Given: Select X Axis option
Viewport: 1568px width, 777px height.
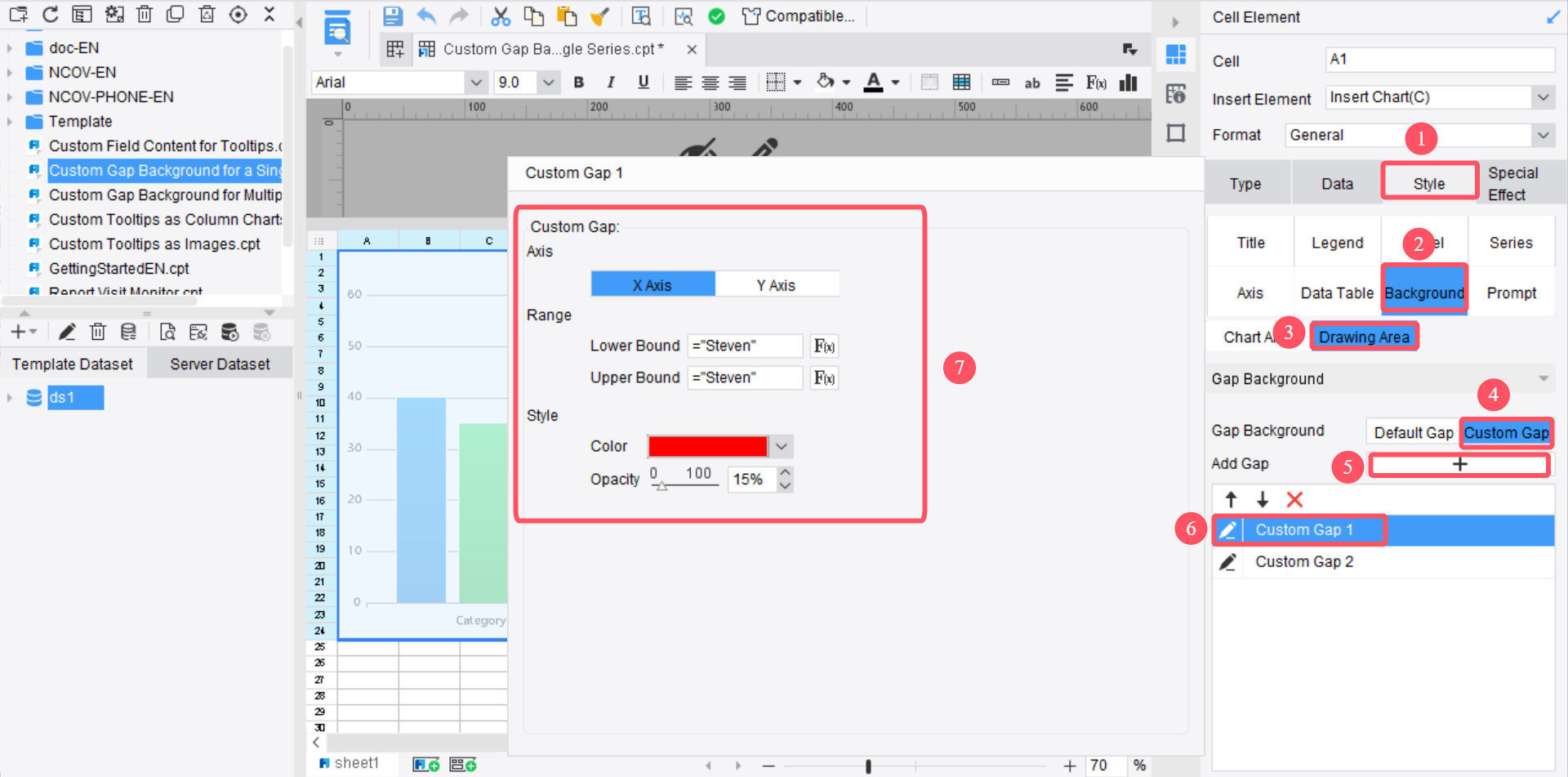Looking at the screenshot, I should click(x=653, y=284).
